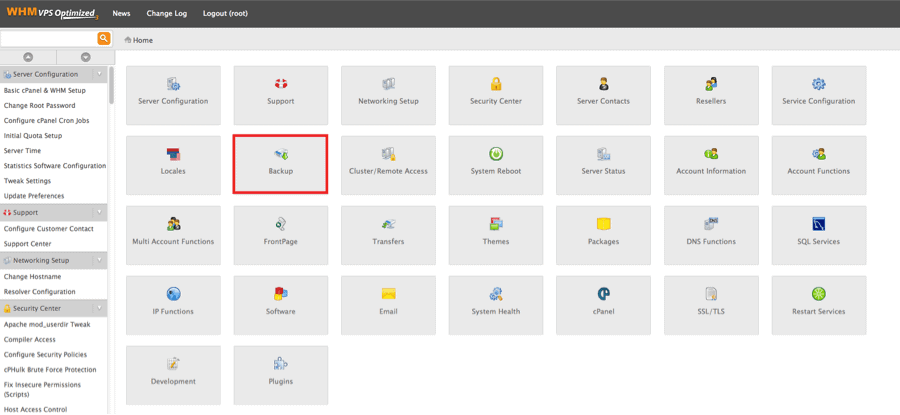Open the Multi Account Functions tile
This screenshot has height=415, width=900.
tap(173, 235)
